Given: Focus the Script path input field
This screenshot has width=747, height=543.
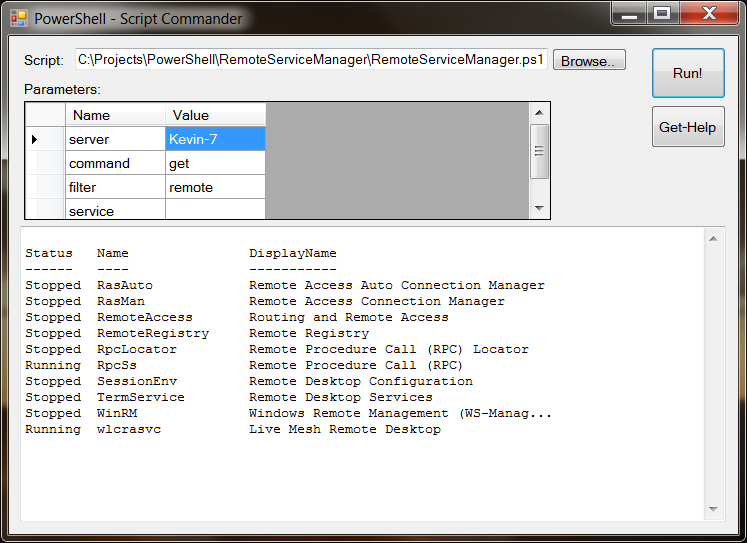Looking at the screenshot, I should (311, 60).
